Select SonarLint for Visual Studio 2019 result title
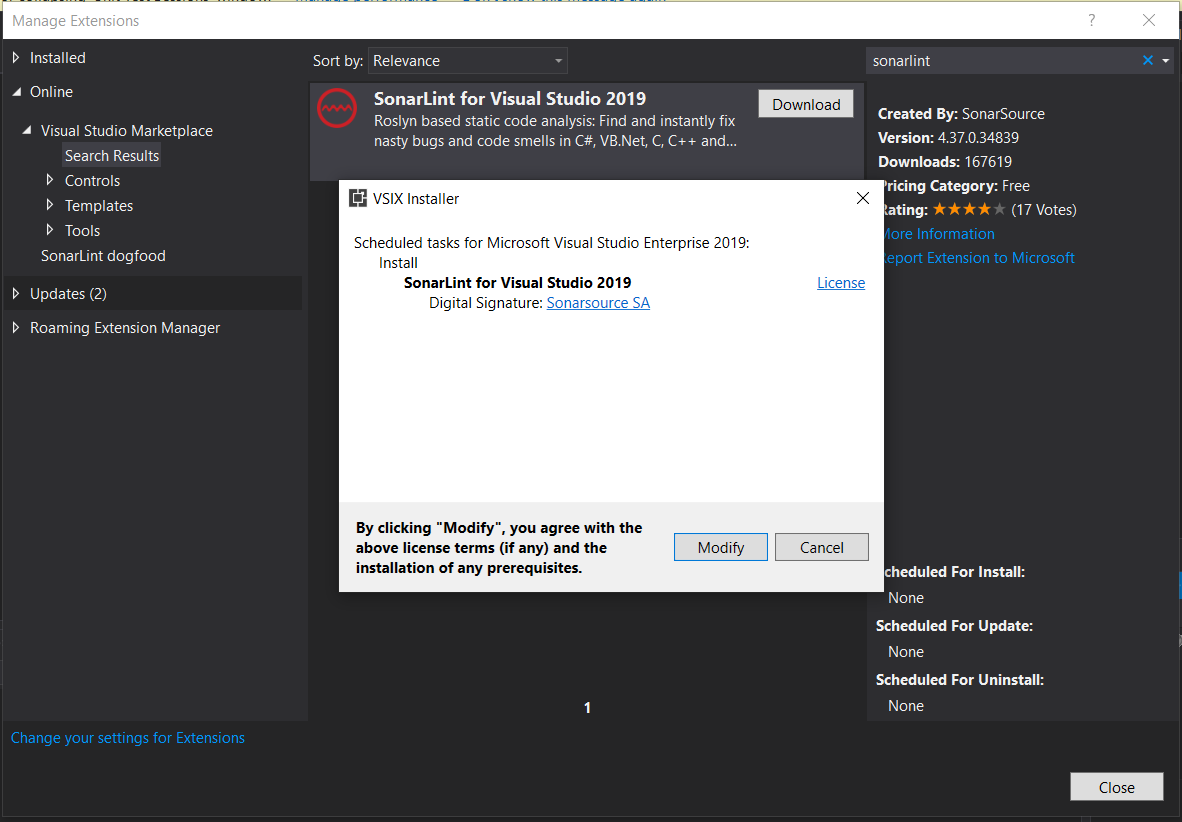1182x822 pixels. [x=510, y=99]
